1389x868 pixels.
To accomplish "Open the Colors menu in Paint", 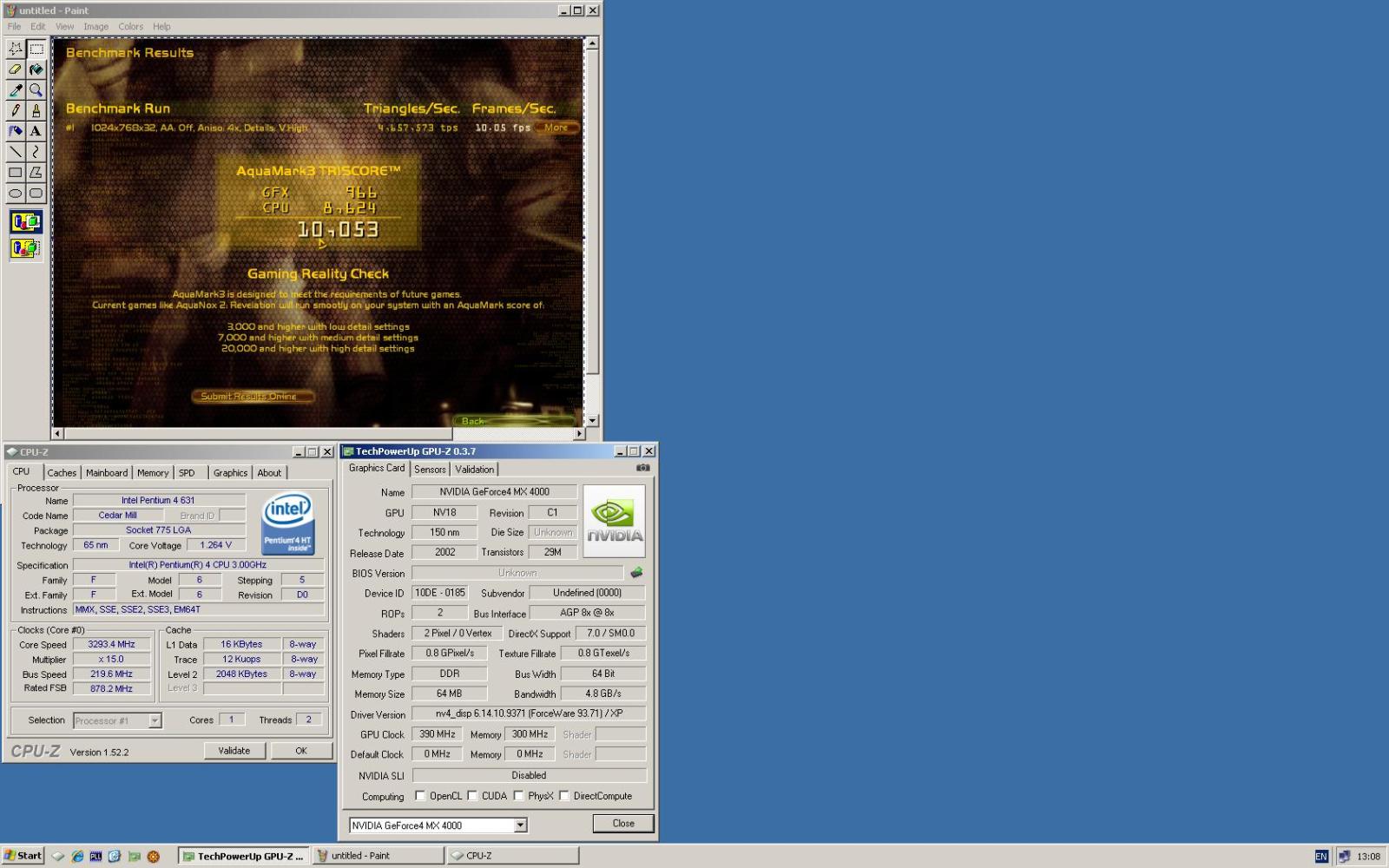I will pyautogui.click(x=131, y=26).
